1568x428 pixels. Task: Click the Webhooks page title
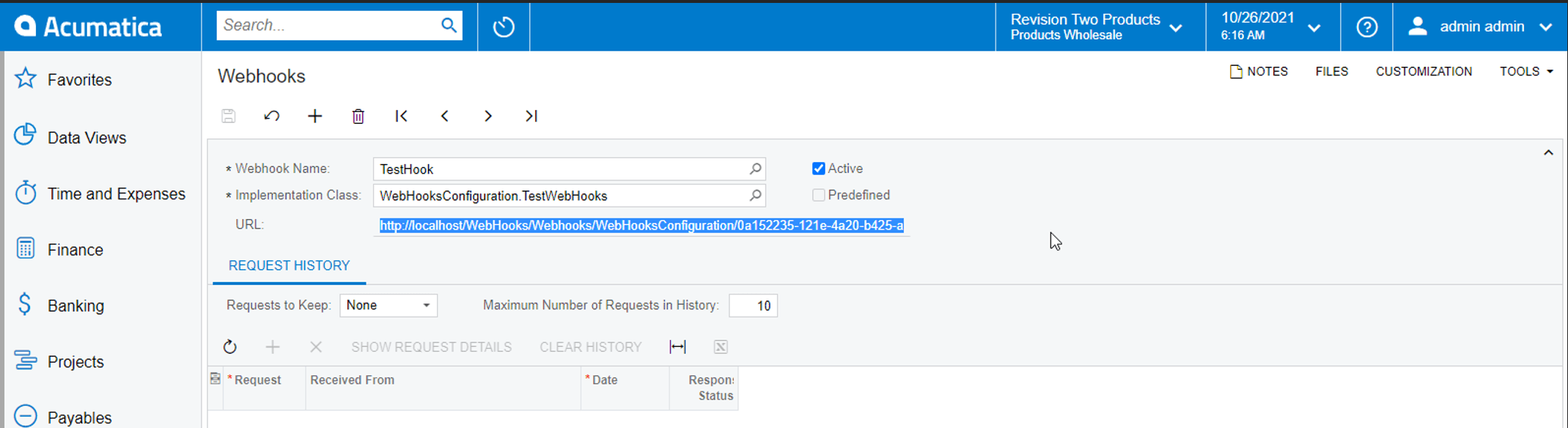pos(262,76)
